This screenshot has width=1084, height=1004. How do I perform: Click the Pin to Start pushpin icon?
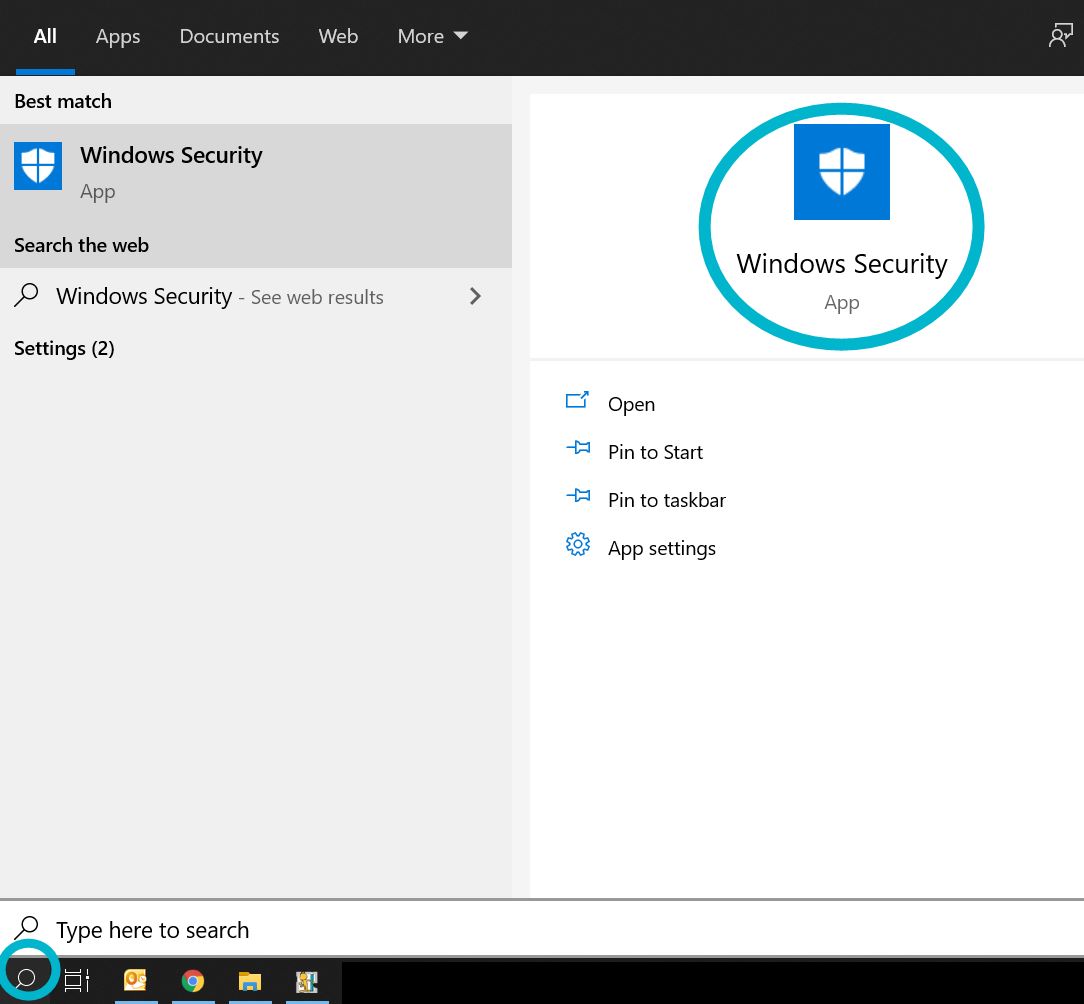tap(578, 447)
